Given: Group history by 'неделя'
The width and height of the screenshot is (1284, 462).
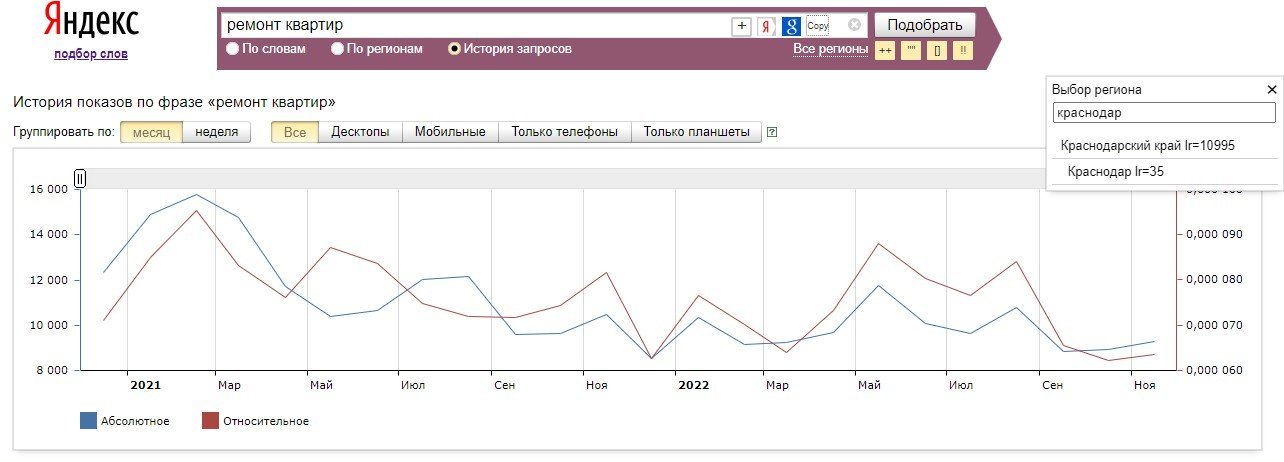Looking at the screenshot, I should pyautogui.click(x=217, y=132).
